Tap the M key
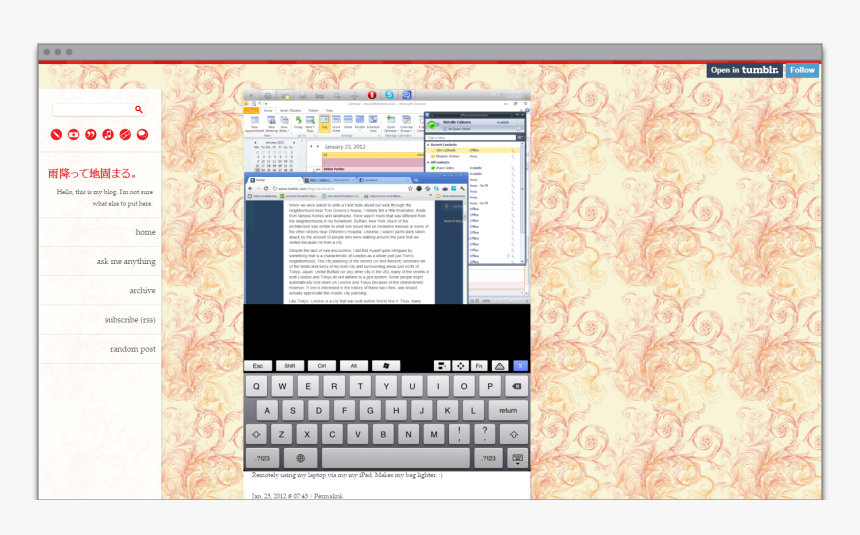The width and height of the screenshot is (860, 535). point(434,435)
